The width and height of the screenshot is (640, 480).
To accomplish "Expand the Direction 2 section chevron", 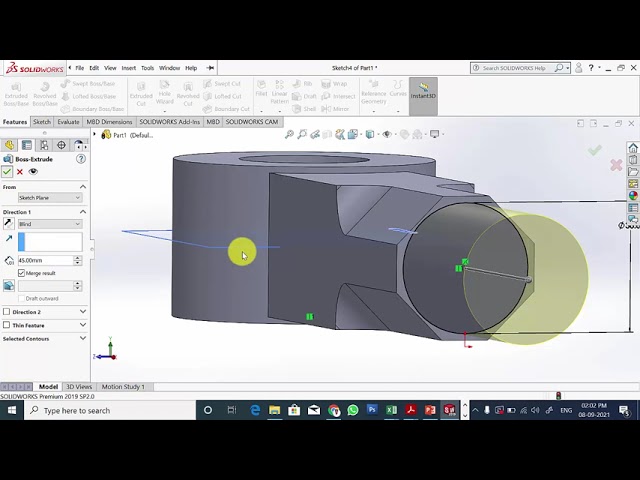I will point(83,311).
